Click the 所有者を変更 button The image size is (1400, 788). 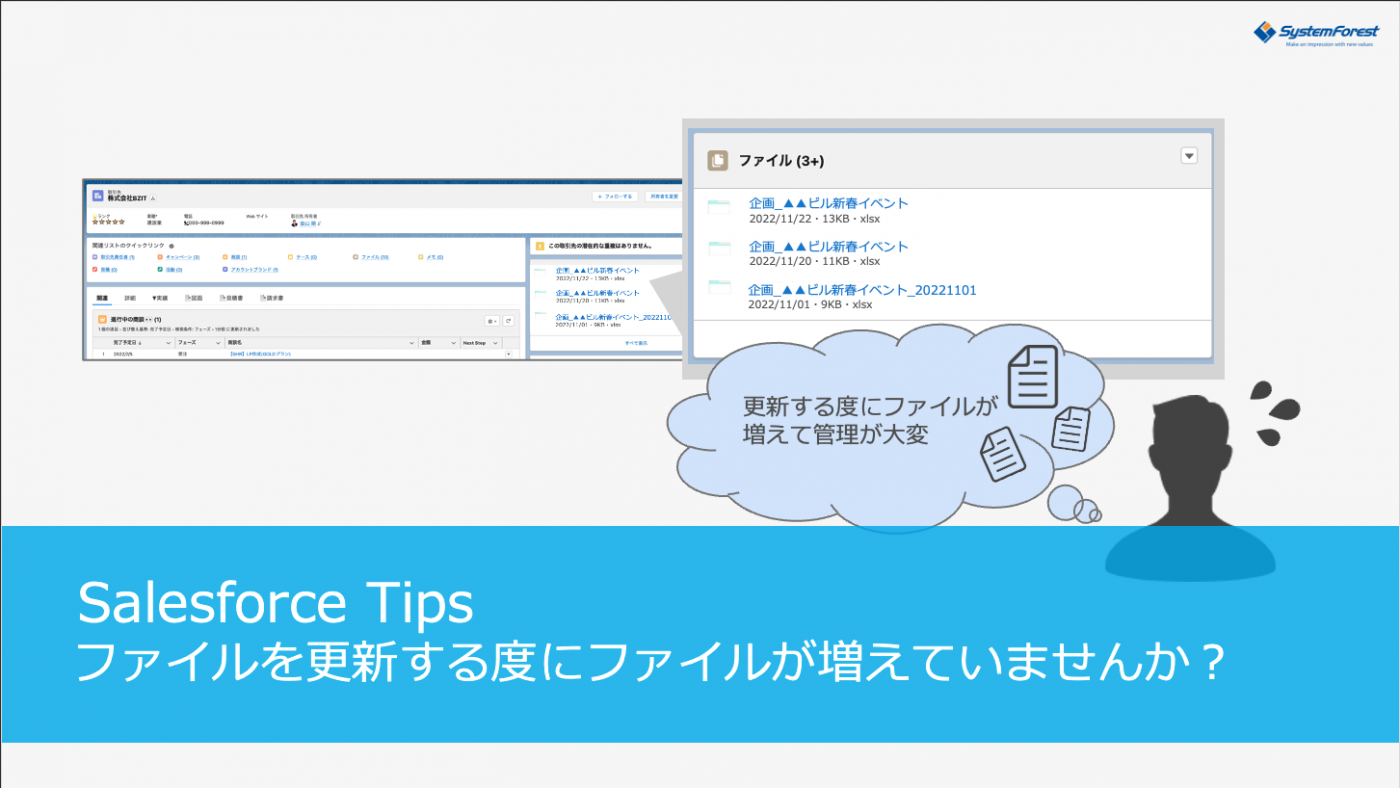click(665, 196)
